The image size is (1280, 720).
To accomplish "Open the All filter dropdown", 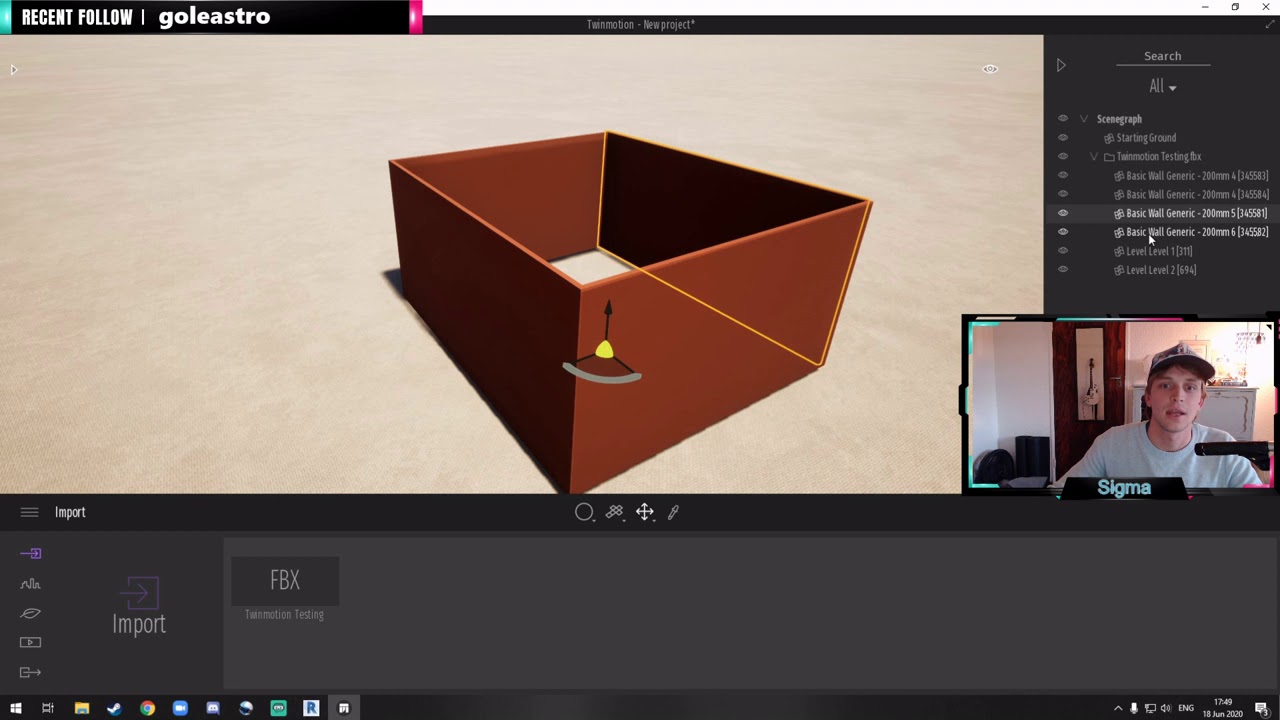I will tap(1162, 87).
